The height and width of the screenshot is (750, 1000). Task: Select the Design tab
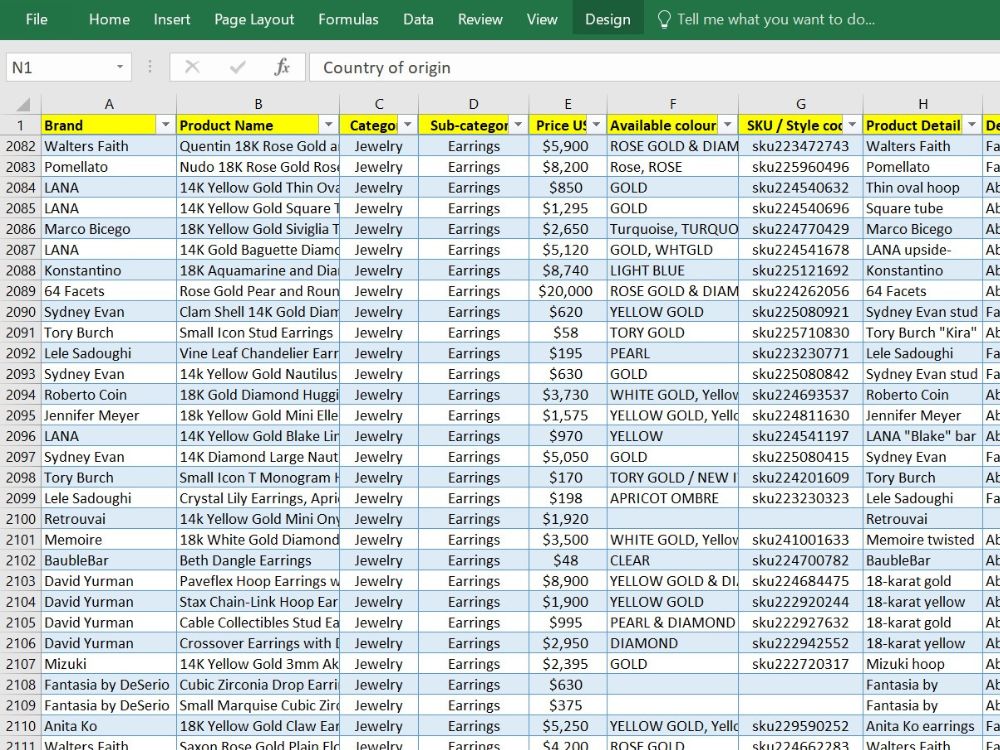[x=608, y=19]
